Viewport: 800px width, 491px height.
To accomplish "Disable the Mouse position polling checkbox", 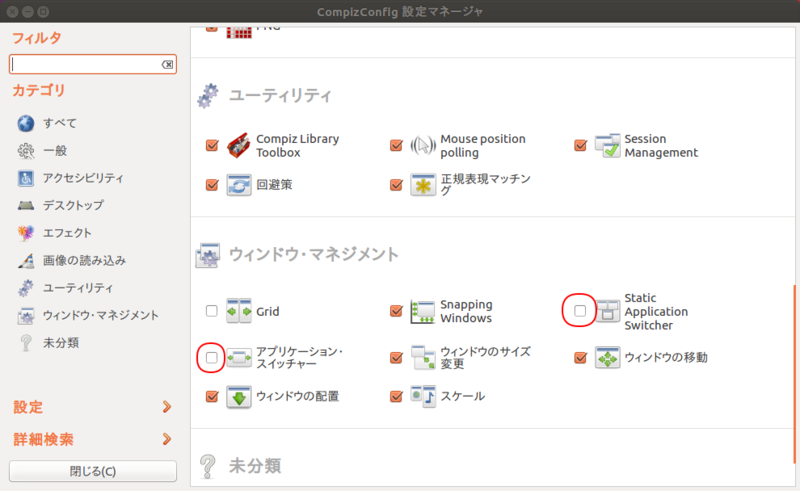I will [396, 145].
